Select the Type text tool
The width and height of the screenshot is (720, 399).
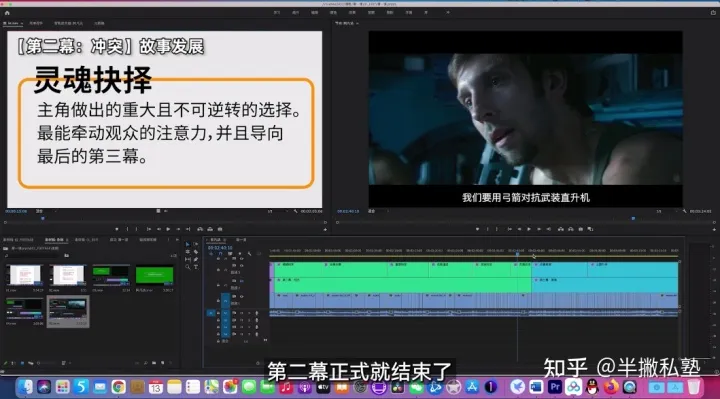point(196,267)
